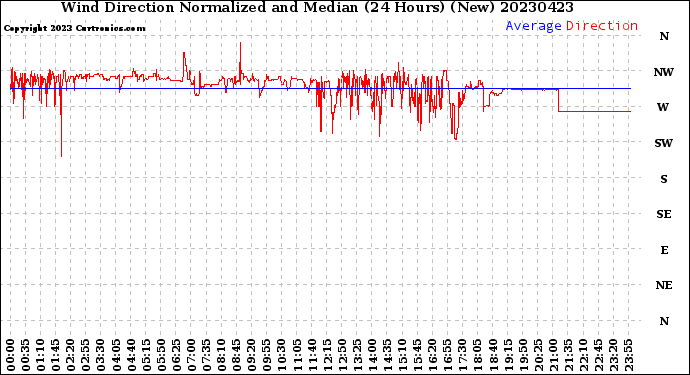
Task: Click the "18:05" time axis label
Action: 477,355
